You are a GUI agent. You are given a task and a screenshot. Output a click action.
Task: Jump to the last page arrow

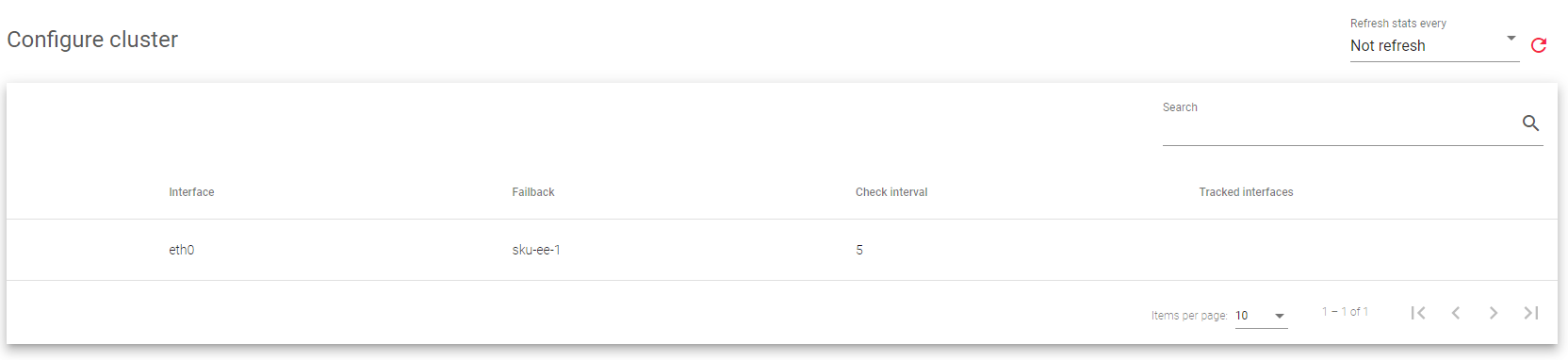(x=1531, y=313)
